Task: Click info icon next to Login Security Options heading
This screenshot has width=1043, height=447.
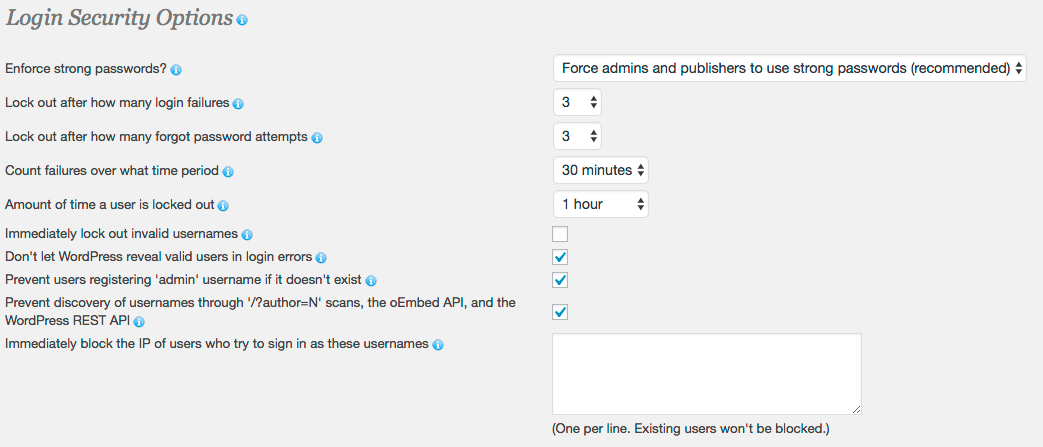Action: pyautogui.click(x=242, y=20)
